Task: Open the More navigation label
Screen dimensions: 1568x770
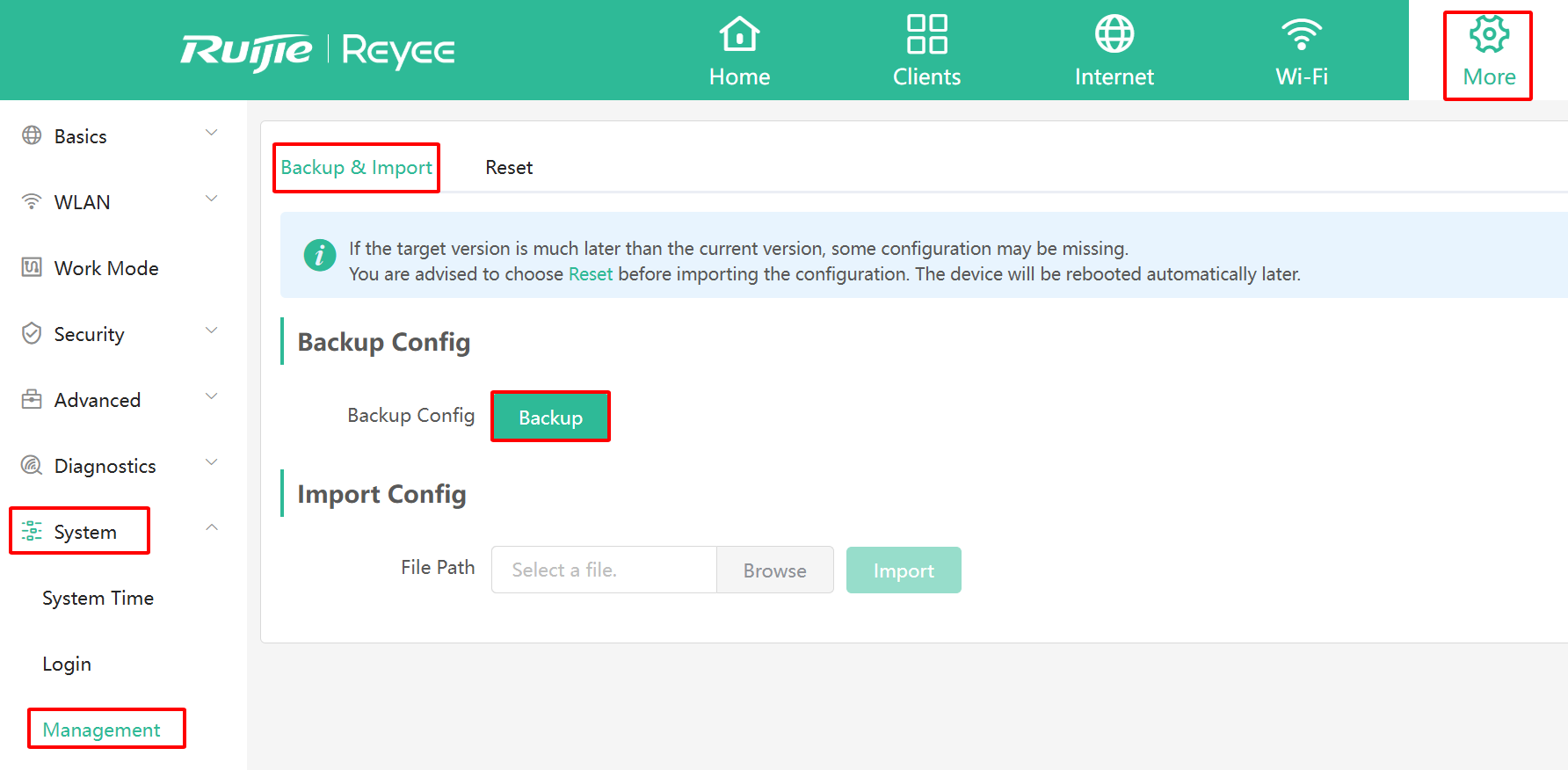Action: click(x=1489, y=77)
